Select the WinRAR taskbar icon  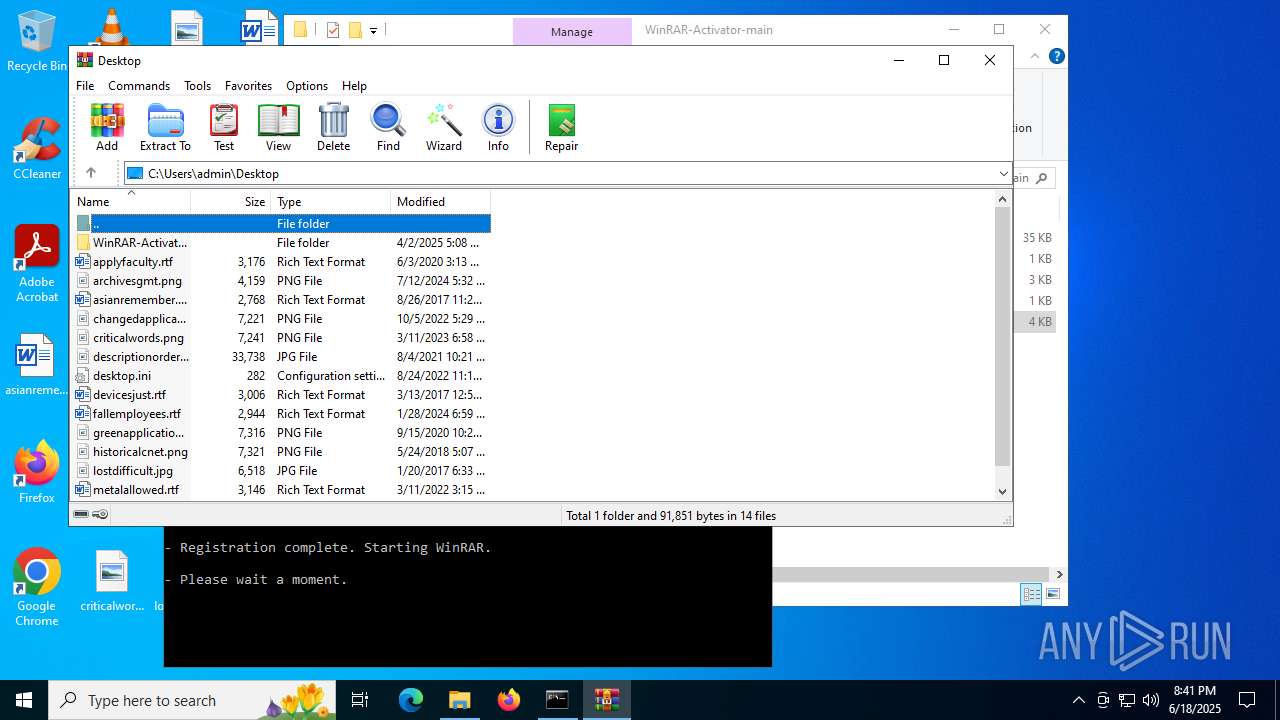606,700
